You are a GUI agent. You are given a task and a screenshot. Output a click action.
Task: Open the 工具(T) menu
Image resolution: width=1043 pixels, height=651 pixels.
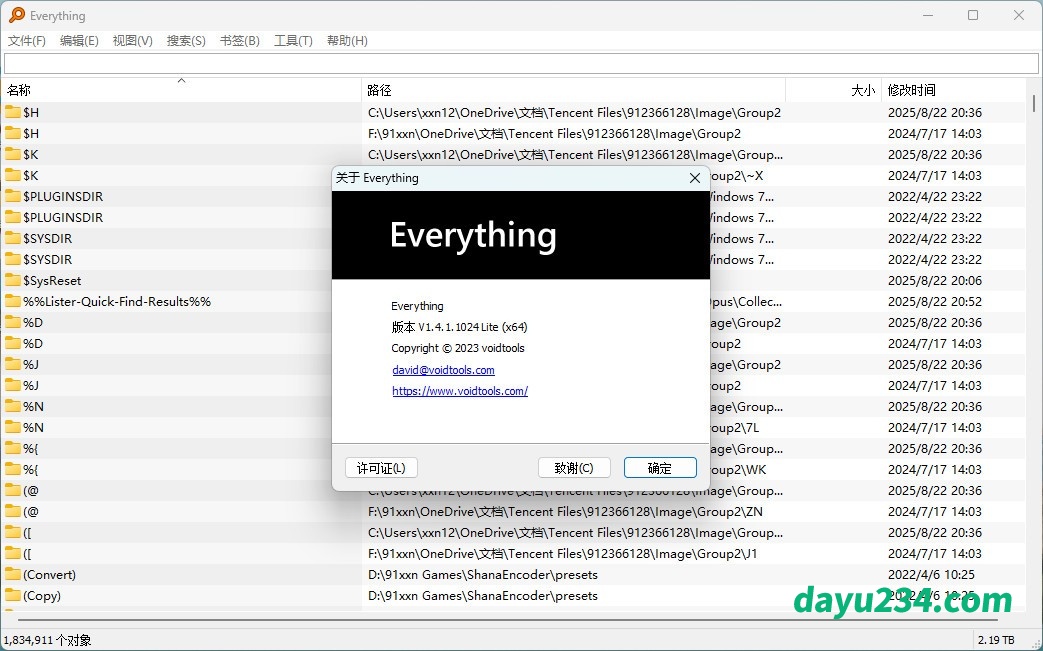[293, 41]
